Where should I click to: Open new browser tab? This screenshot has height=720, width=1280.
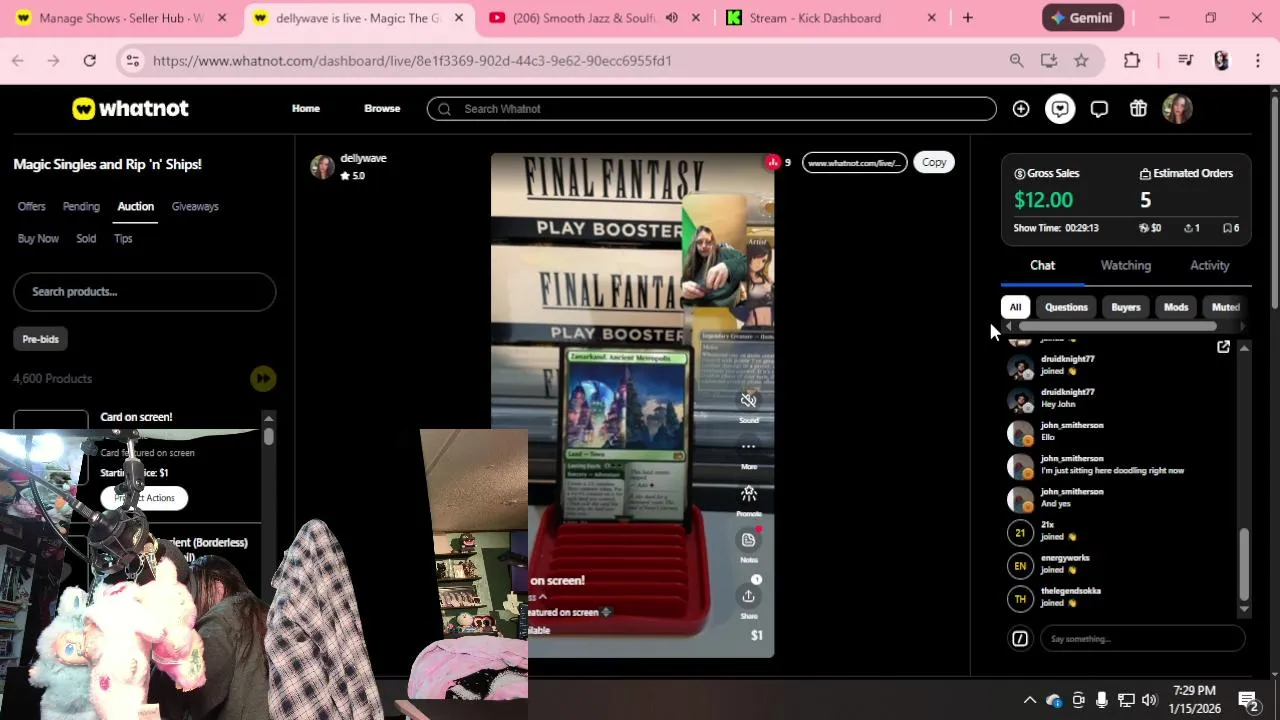tap(967, 18)
